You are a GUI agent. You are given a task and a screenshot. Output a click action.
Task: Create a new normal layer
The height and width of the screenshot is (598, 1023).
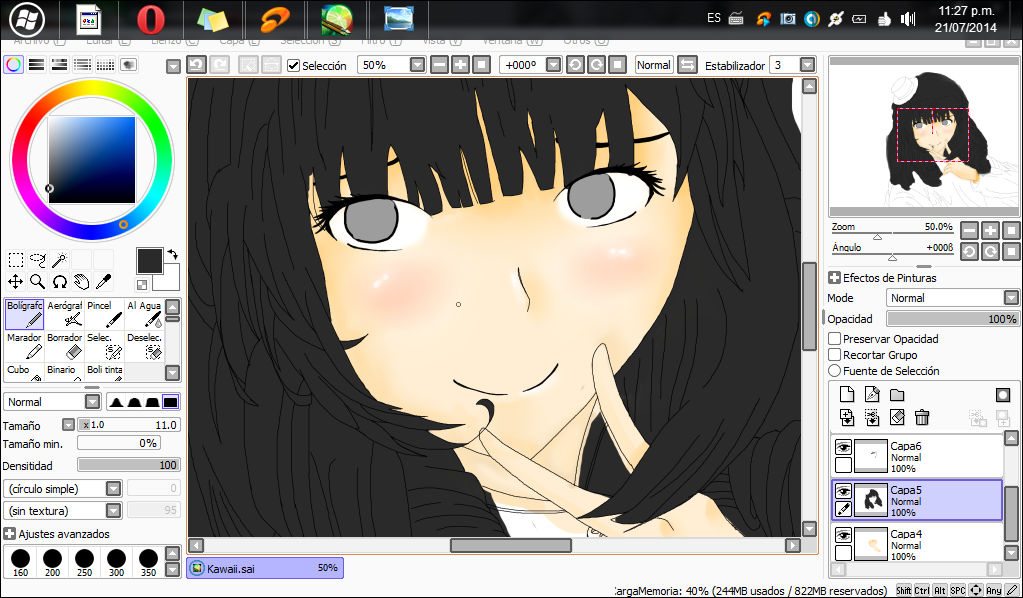click(847, 394)
